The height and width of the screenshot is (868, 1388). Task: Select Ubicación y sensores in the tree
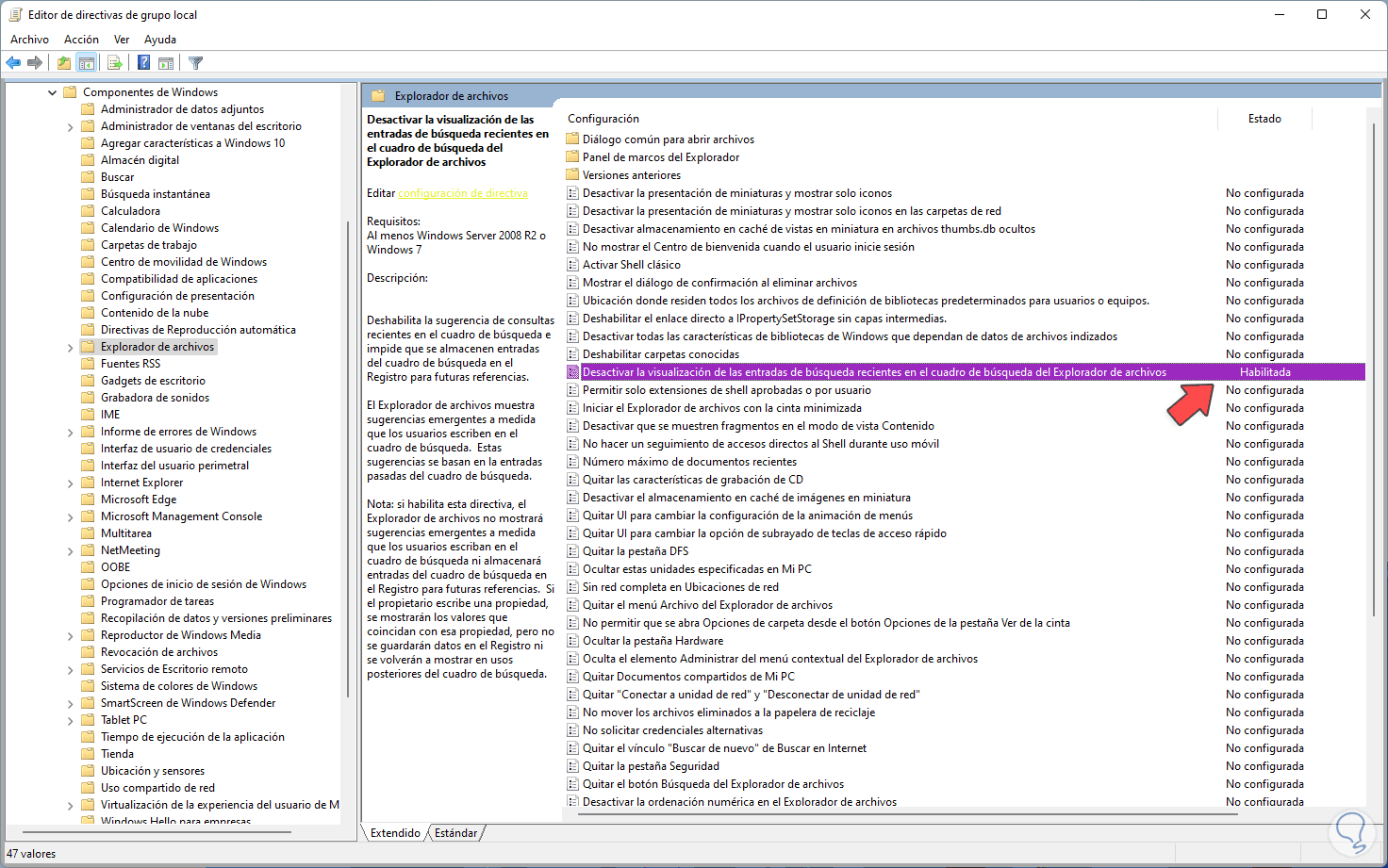pyautogui.click(x=153, y=771)
